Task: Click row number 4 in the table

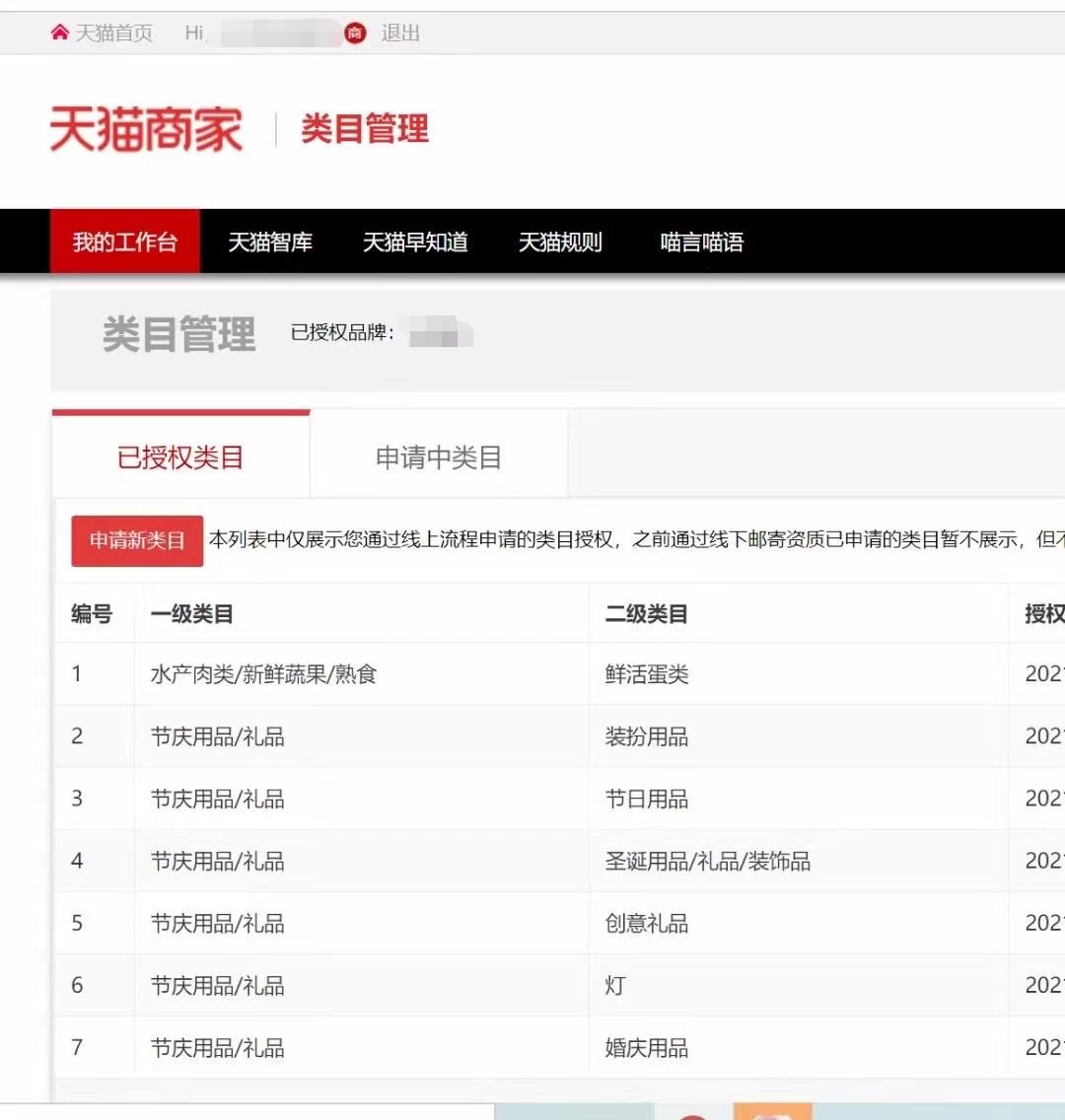Action: (77, 861)
